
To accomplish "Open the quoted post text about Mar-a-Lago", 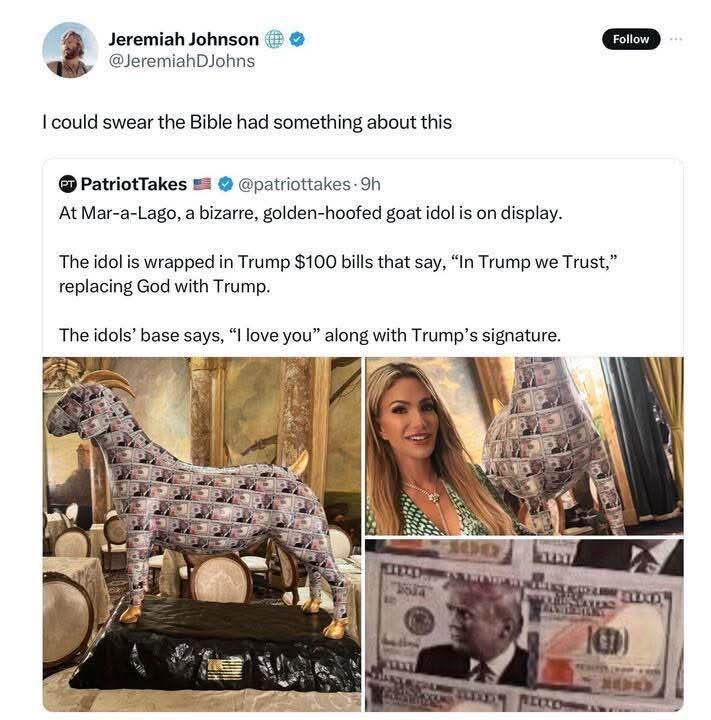I will pos(310,213).
